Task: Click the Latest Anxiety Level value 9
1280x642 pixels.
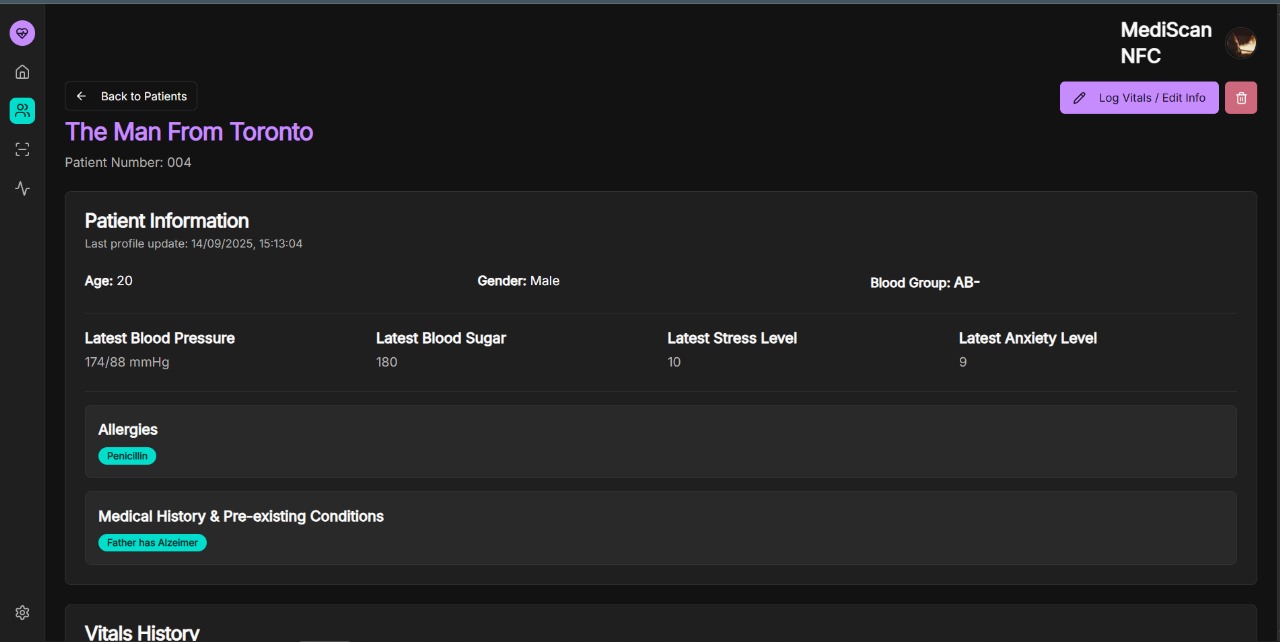Action: [x=963, y=362]
